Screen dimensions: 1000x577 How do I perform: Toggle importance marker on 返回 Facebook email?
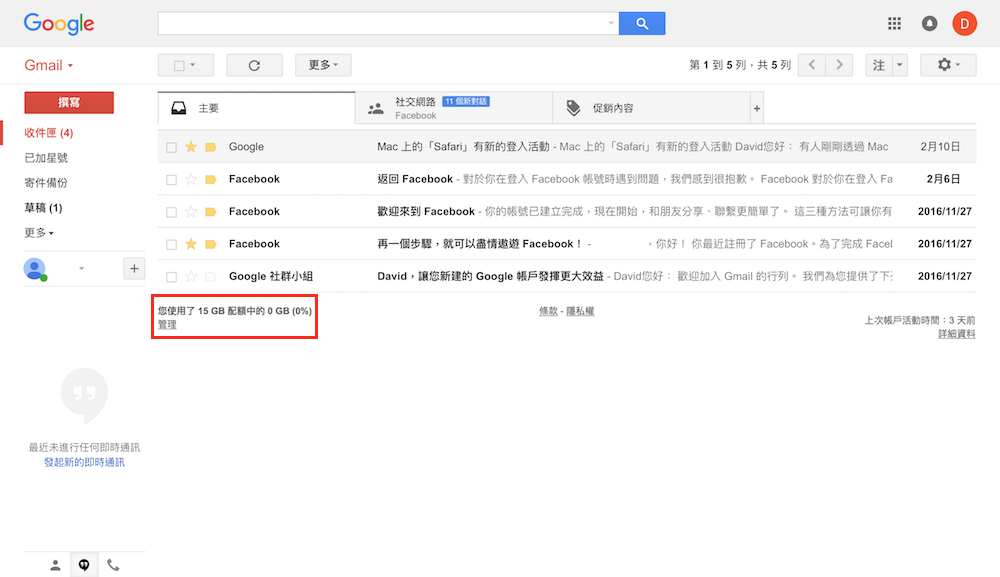point(210,180)
